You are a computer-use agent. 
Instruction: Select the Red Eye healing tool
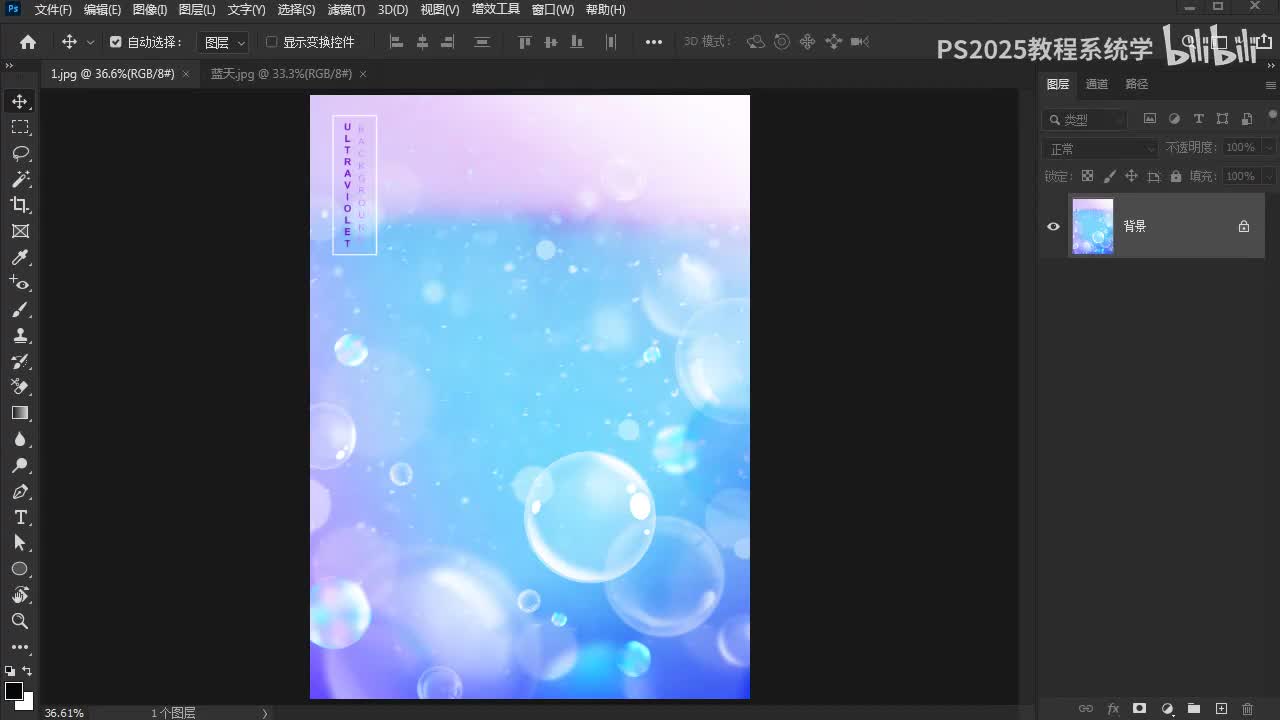pyautogui.click(x=20, y=284)
